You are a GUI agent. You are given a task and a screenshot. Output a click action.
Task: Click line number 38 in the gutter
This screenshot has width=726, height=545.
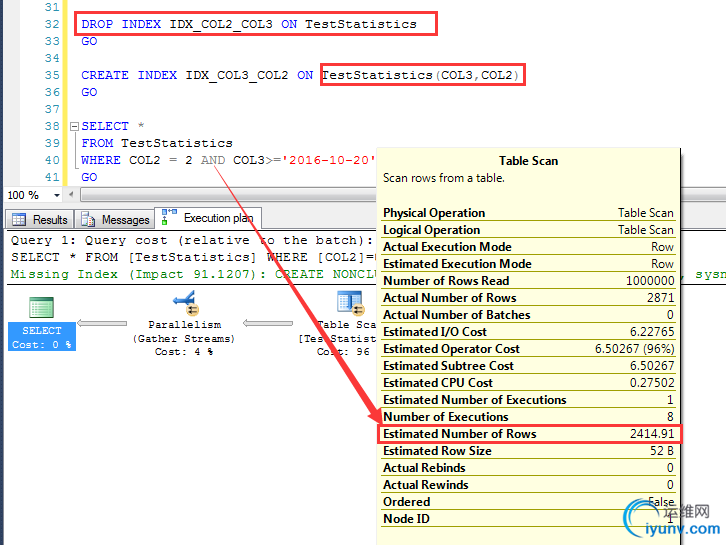[x=52, y=126]
